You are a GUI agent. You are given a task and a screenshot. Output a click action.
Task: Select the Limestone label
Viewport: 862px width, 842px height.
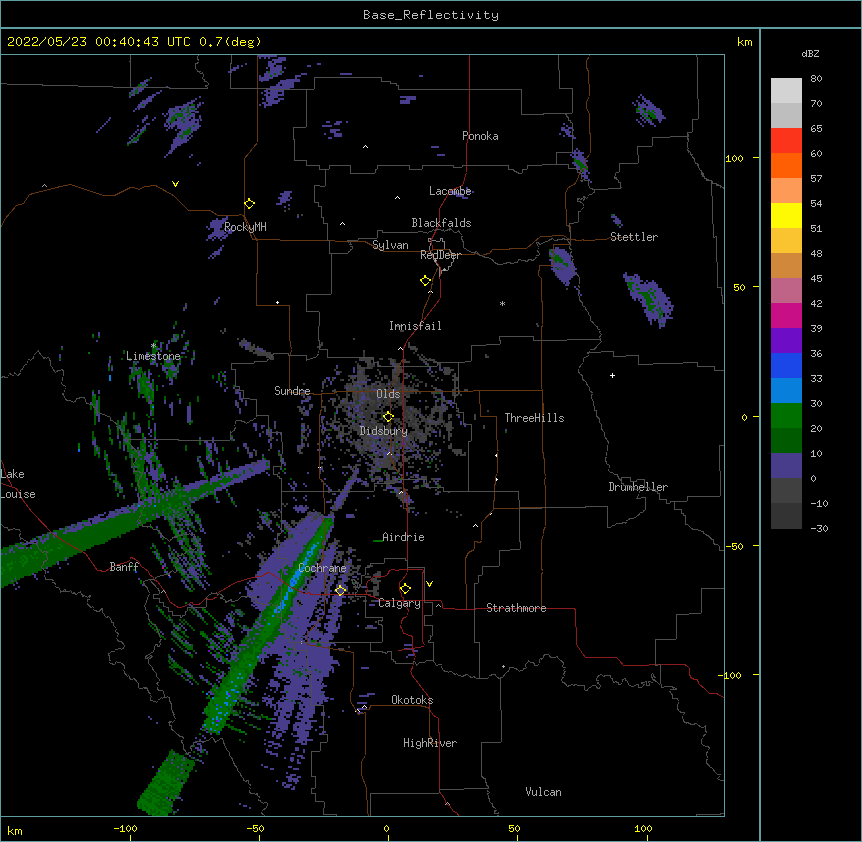click(153, 356)
